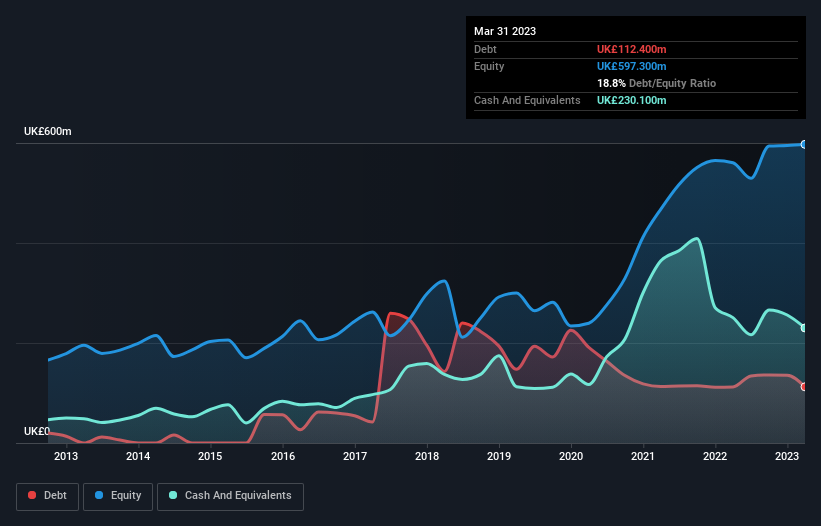Screen dimensions: 821x526
Task: Select the 2017 x-axis label
Action: coord(354,456)
